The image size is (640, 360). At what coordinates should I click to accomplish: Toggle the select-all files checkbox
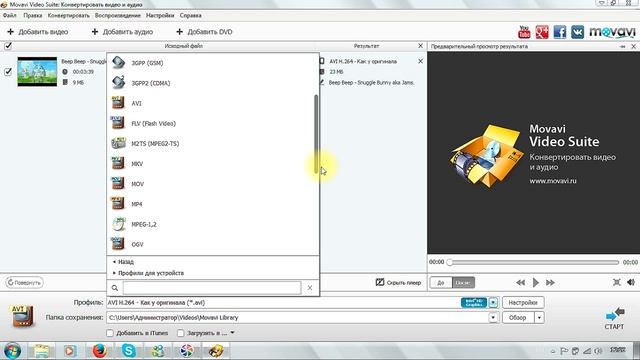(8, 46)
